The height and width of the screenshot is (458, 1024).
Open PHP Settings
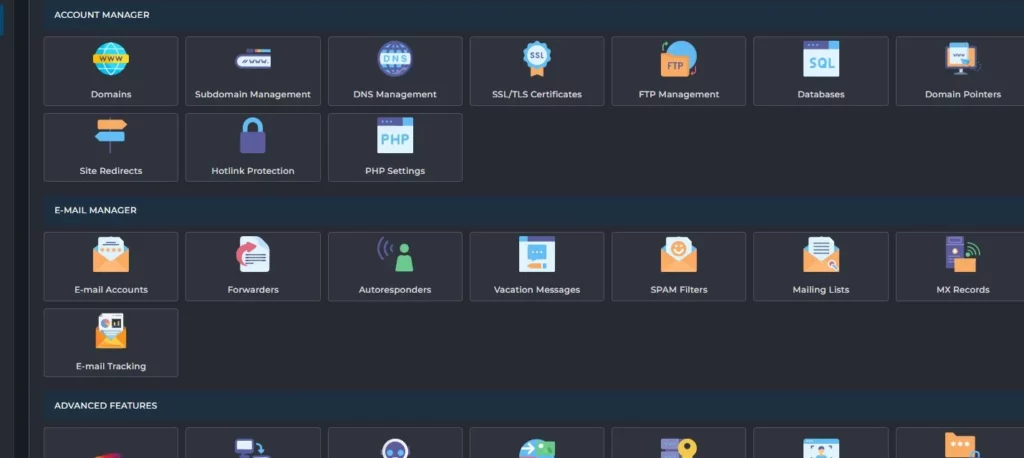pyautogui.click(x=395, y=148)
